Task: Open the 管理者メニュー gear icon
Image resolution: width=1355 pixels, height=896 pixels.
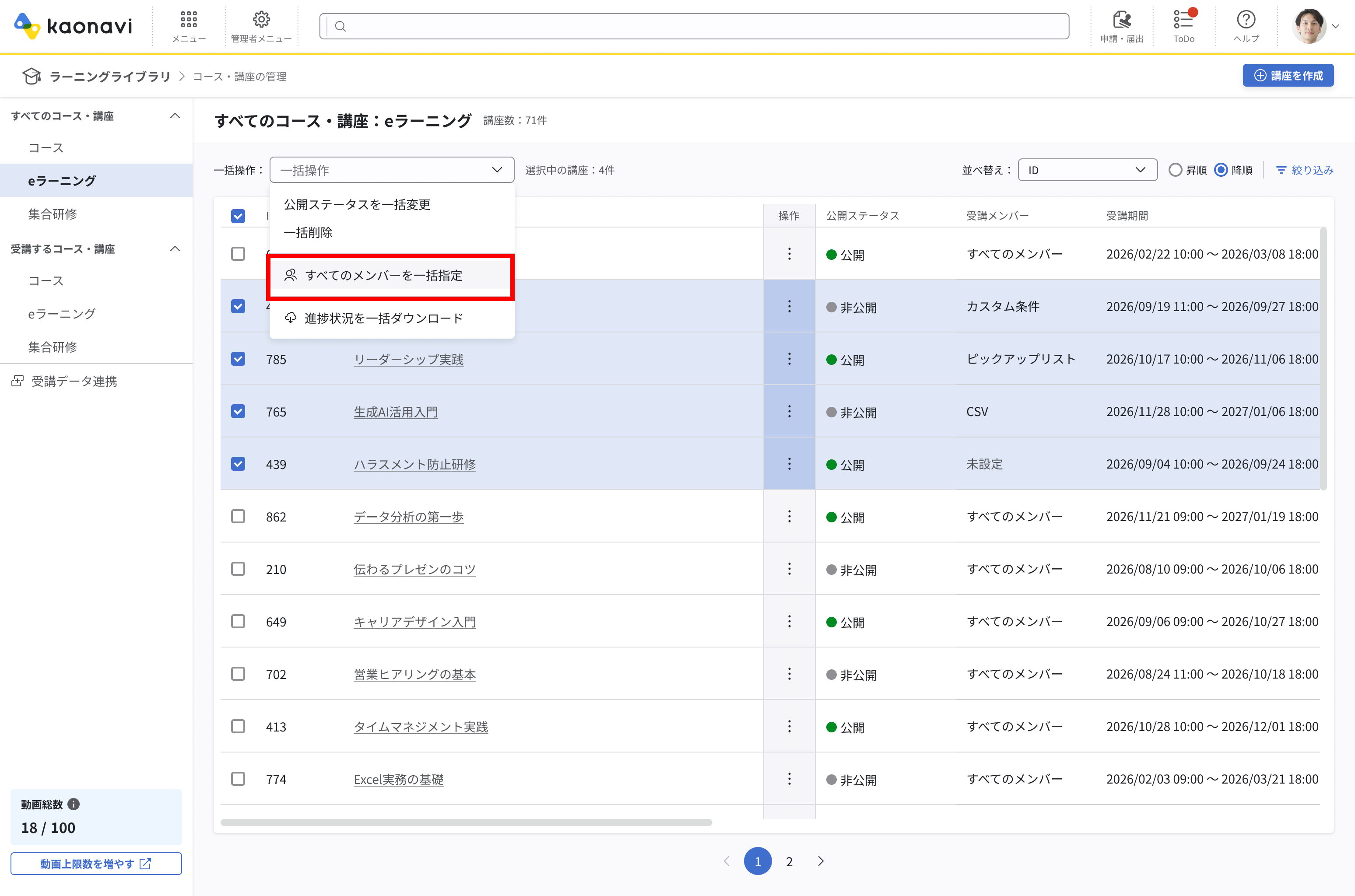Action: [x=261, y=19]
